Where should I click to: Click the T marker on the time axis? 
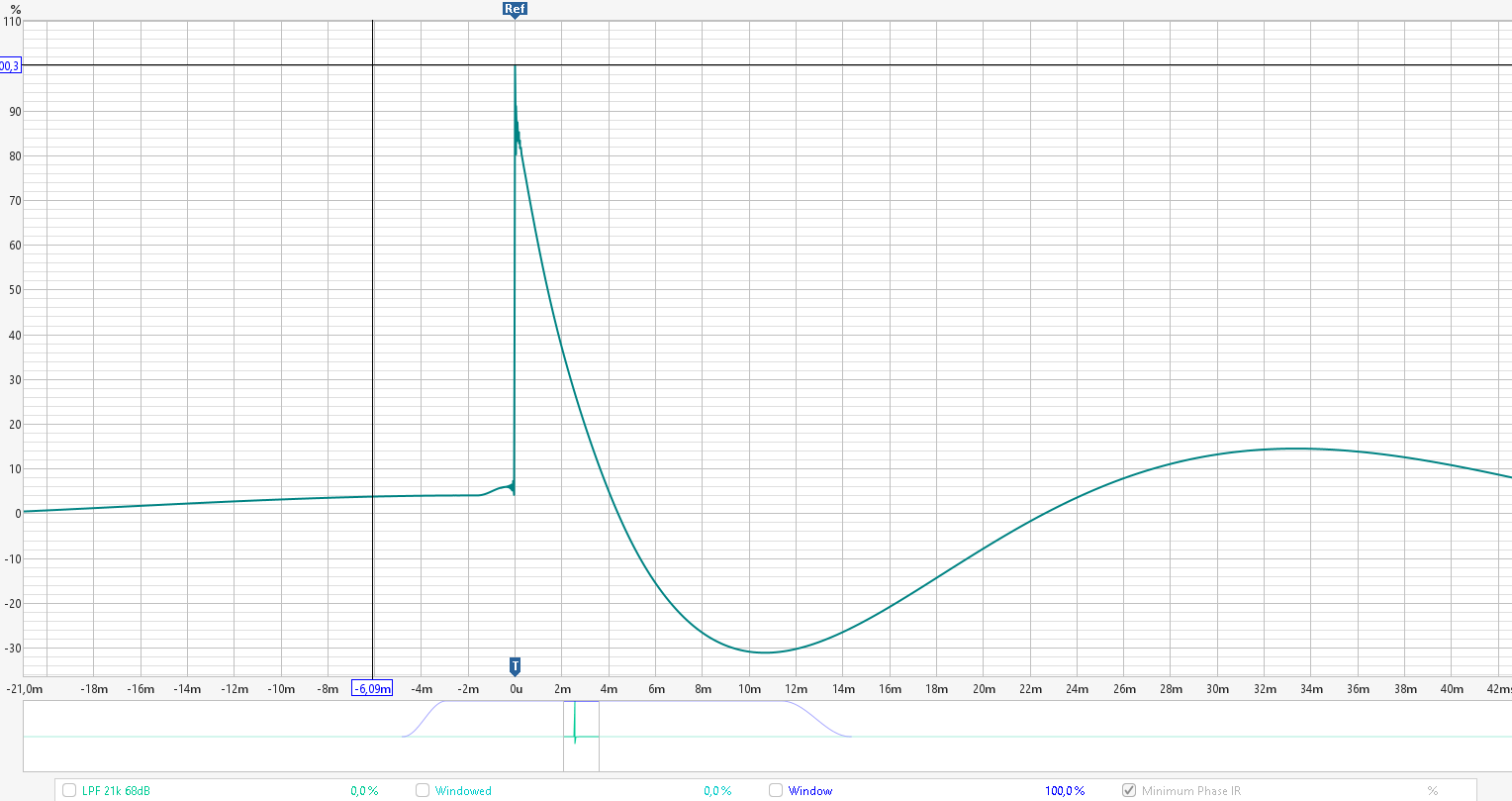tap(515, 665)
